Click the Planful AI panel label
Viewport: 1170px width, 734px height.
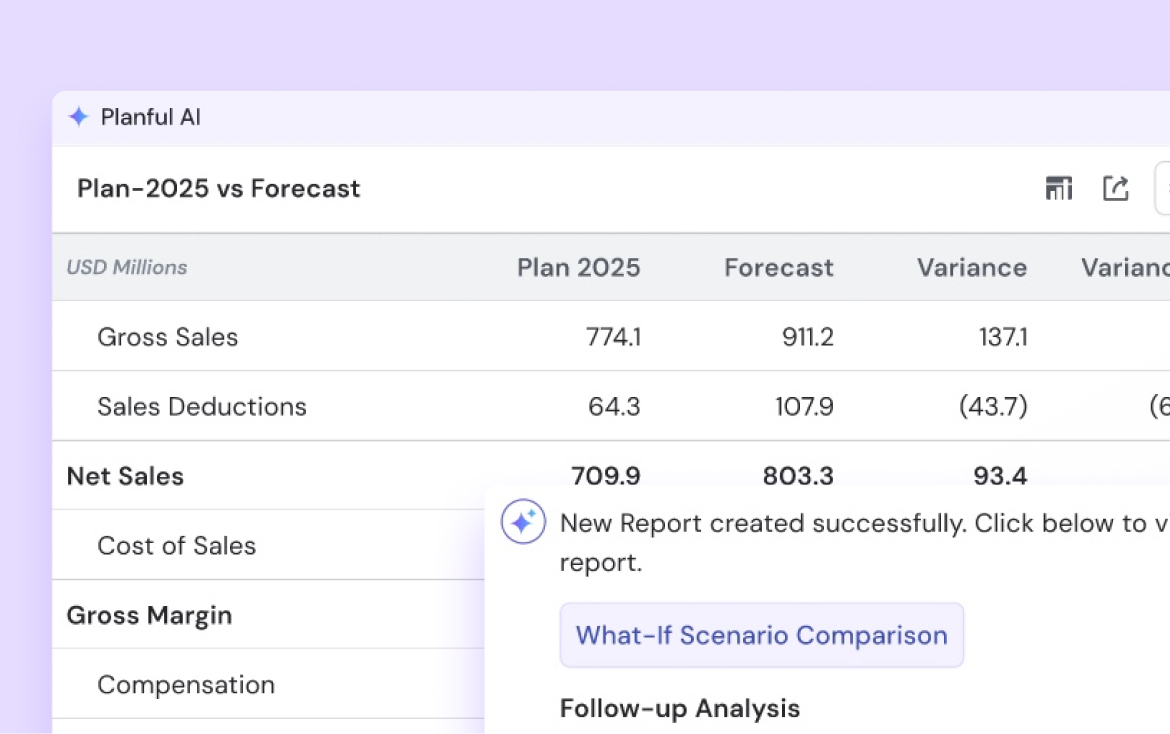tap(150, 117)
